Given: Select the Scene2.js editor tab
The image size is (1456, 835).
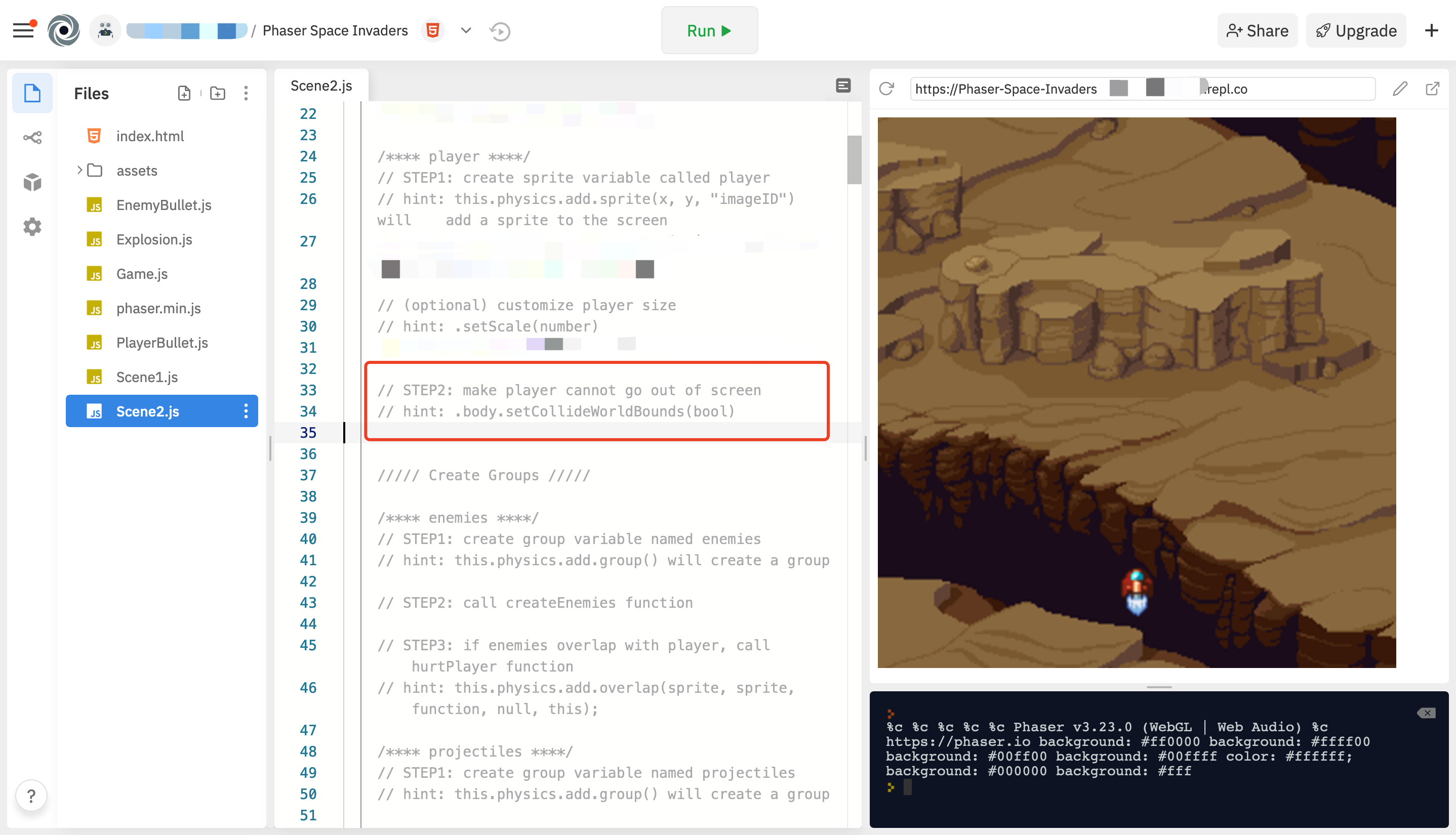Looking at the screenshot, I should (x=321, y=86).
